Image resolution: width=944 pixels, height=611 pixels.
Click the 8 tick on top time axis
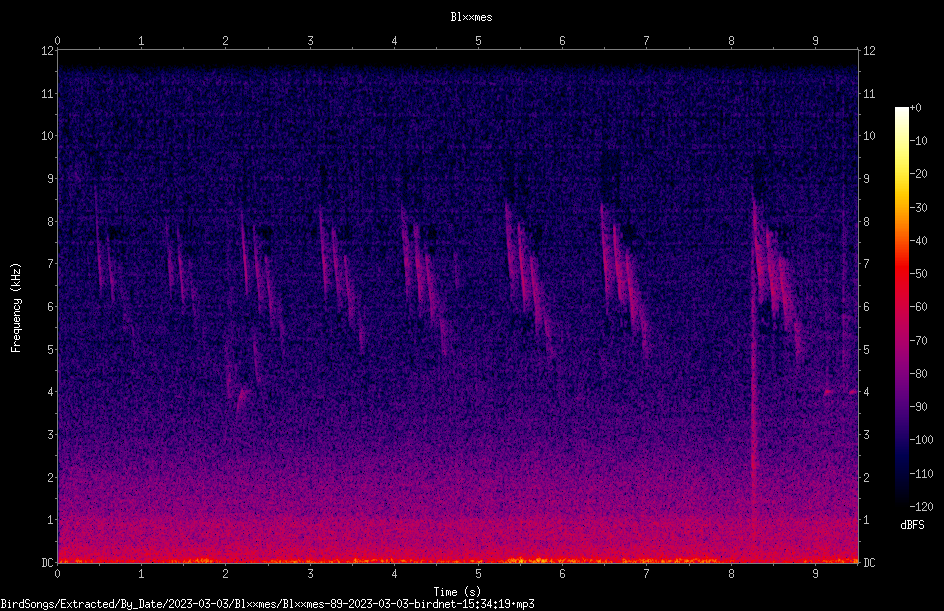[731, 41]
